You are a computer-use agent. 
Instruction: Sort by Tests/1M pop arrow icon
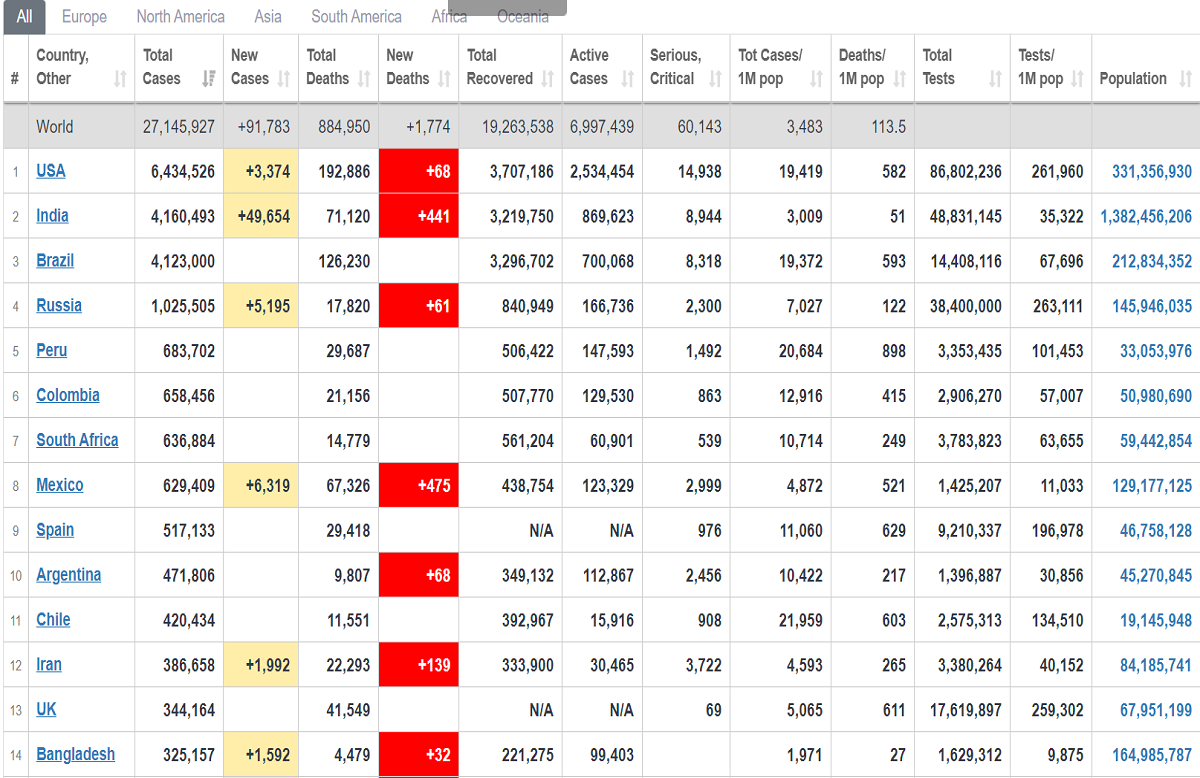[1078, 79]
